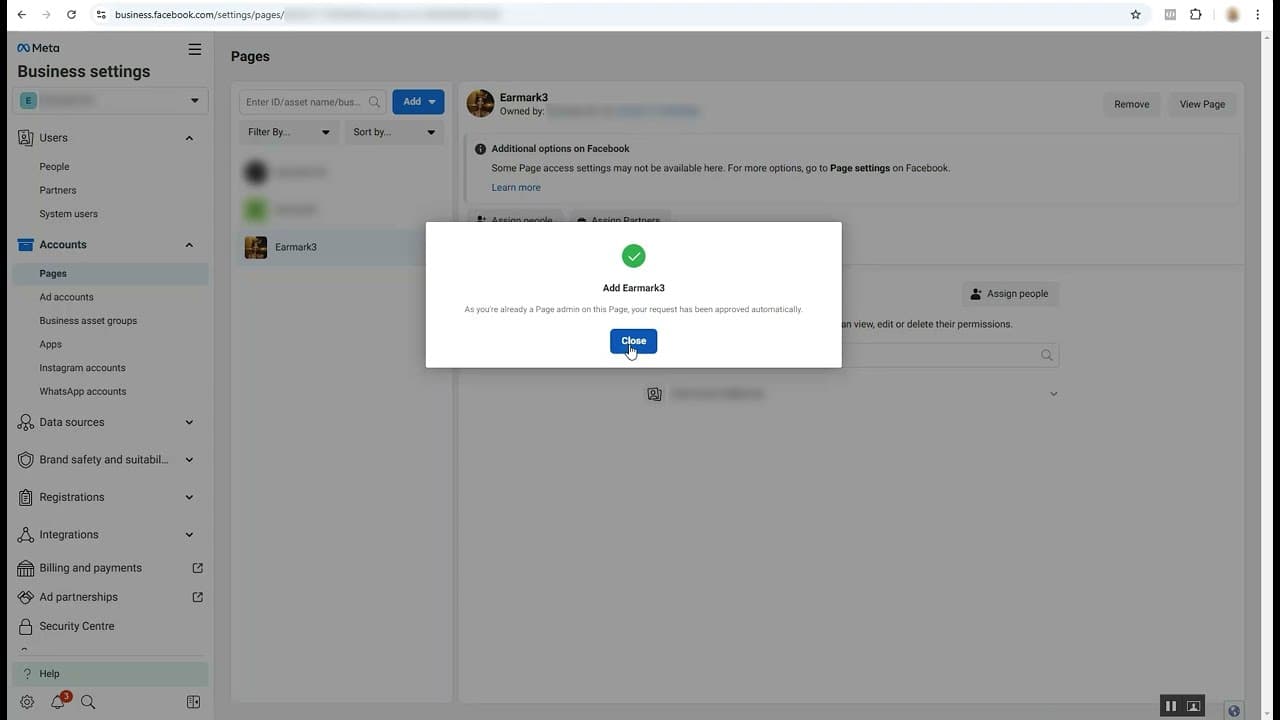Select Pages in the Accounts list
Screen dimensions: 1280x720
pos(111,273)
